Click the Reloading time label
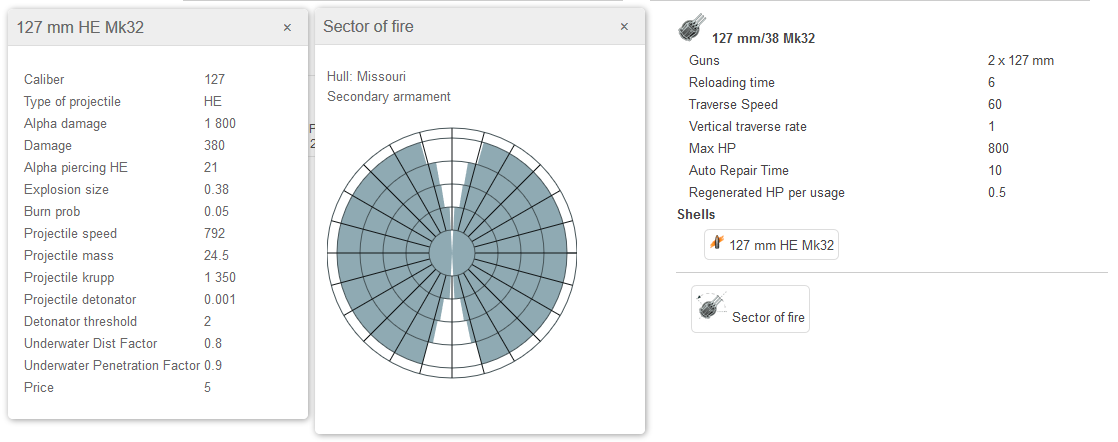The height and width of the screenshot is (442, 1118). coord(731,83)
